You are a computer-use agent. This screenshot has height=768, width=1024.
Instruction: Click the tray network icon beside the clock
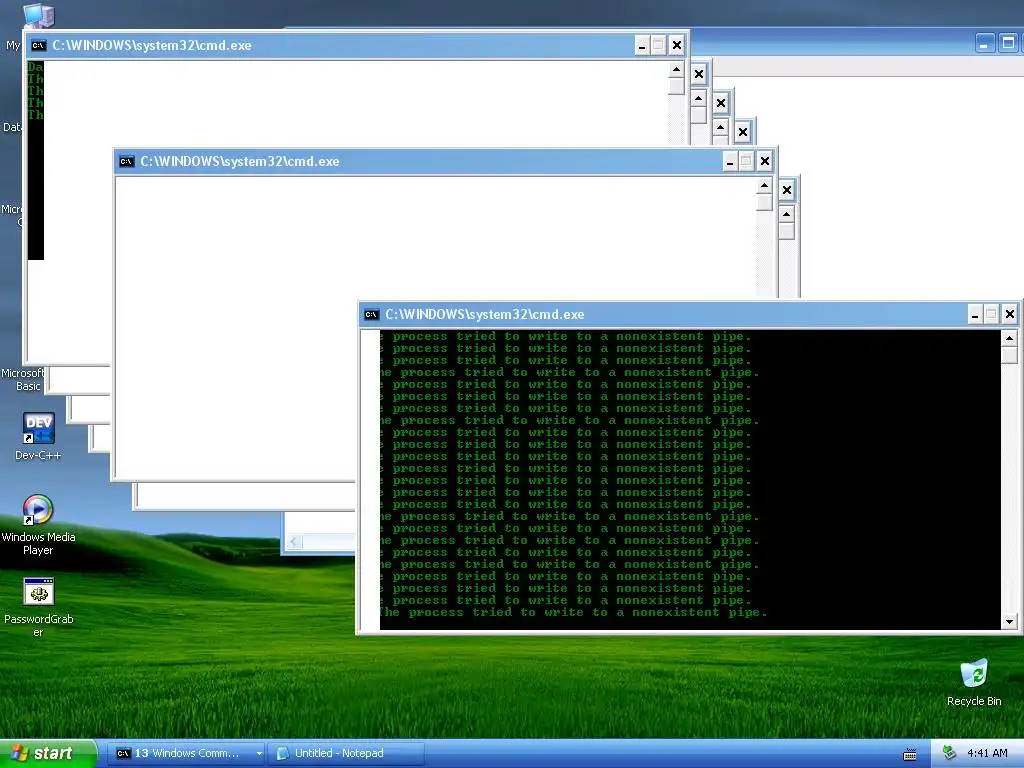[x=949, y=753]
